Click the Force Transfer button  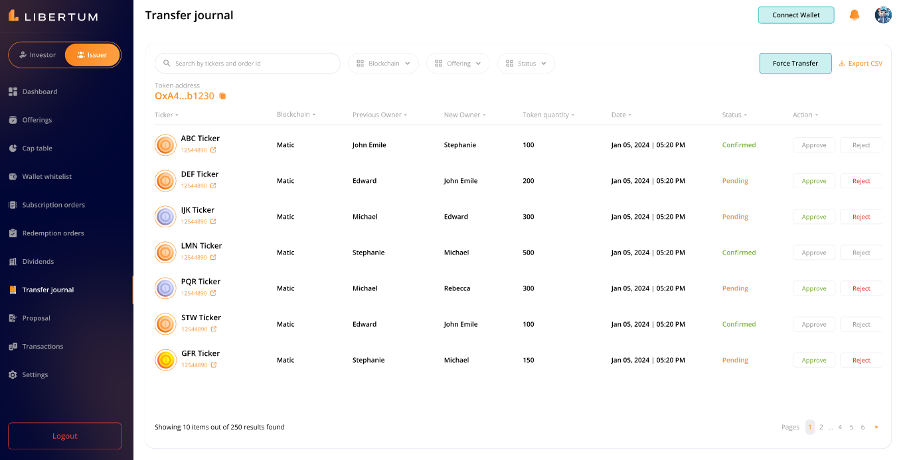[795, 63]
